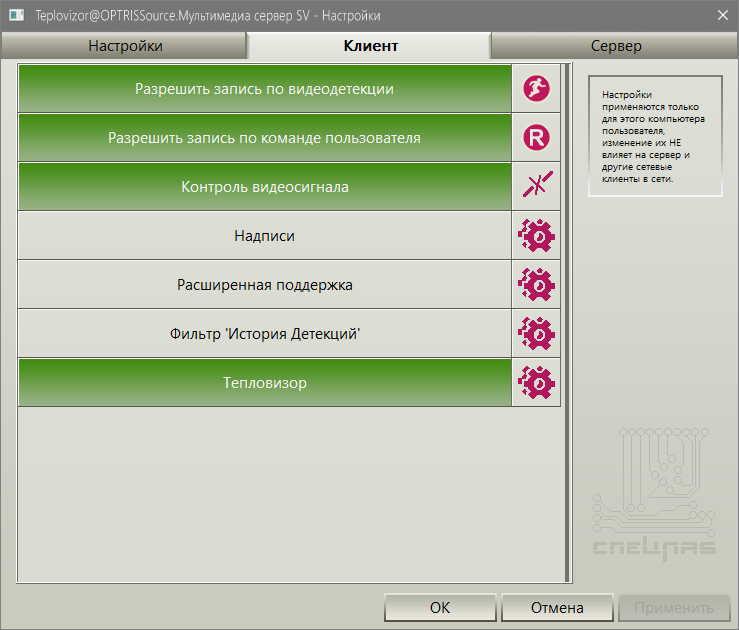The height and width of the screenshot is (630, 739).
Task: Click the list's vertical scrollbar
Action: click(x=567, y=323)
